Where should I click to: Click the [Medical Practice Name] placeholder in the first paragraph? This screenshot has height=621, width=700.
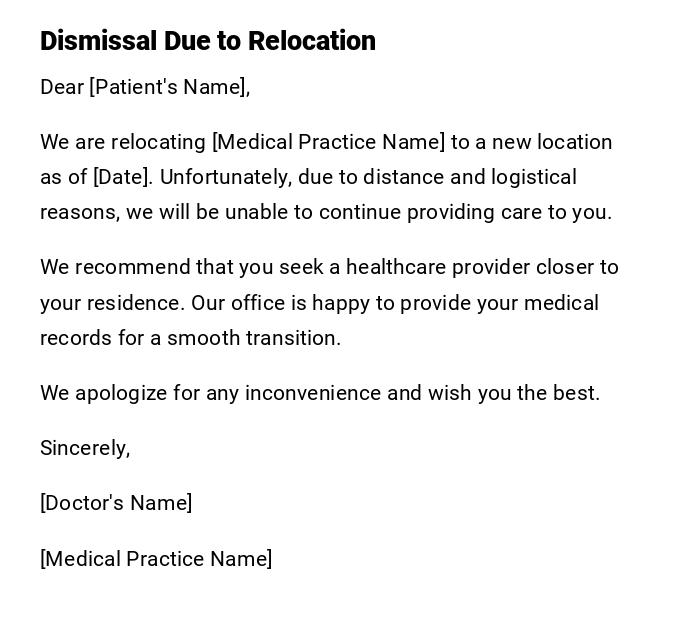pyautogui.click(x=328, y=142)
